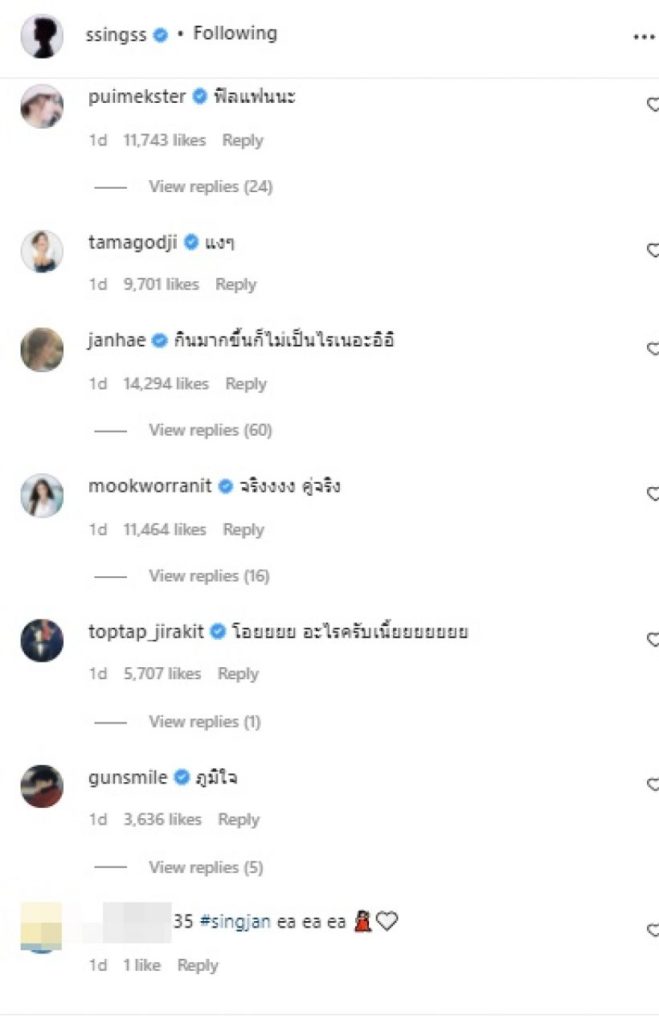Open mookworranit's profile avatar
Viewport: 659px width, 1024px height.
click(x=42, y=495)
